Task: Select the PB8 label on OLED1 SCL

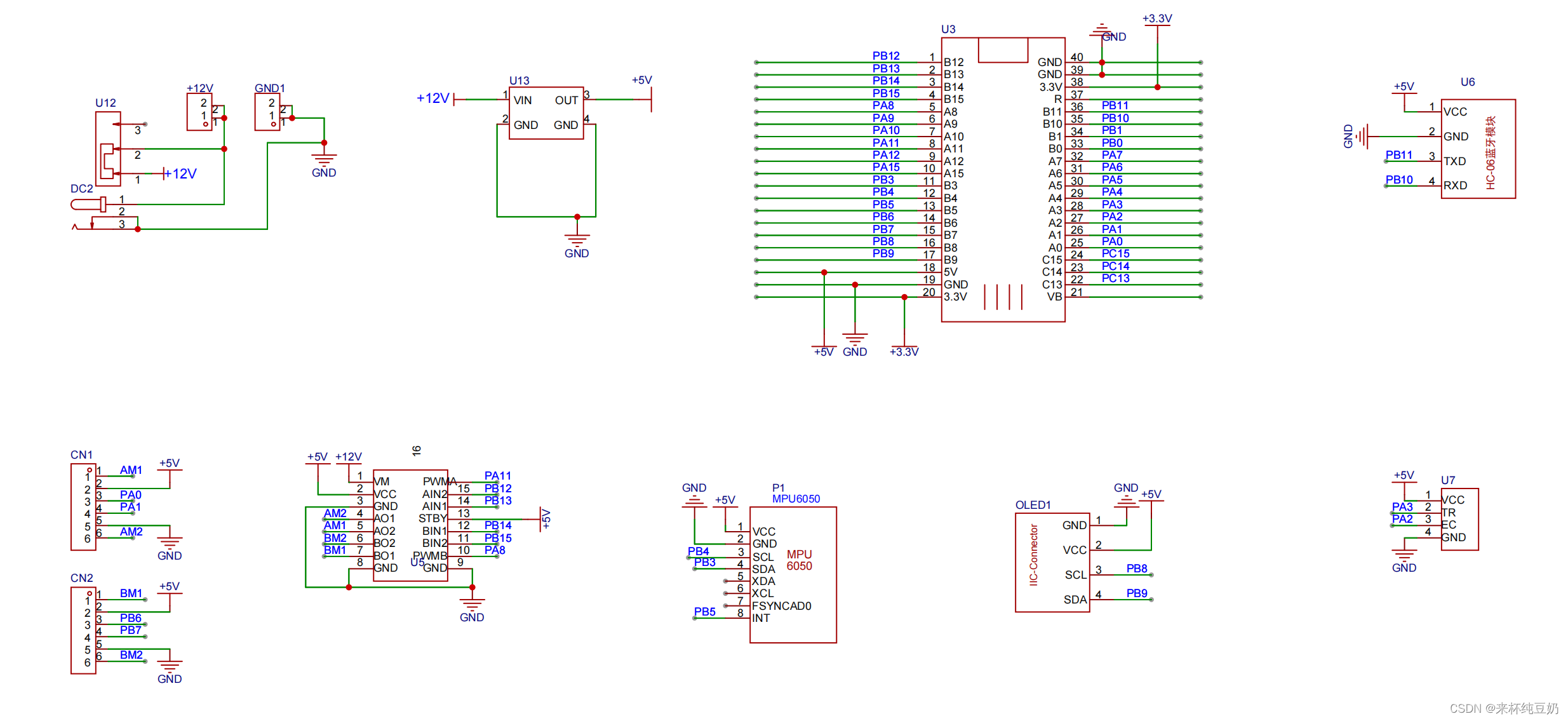Action: 1136,569
